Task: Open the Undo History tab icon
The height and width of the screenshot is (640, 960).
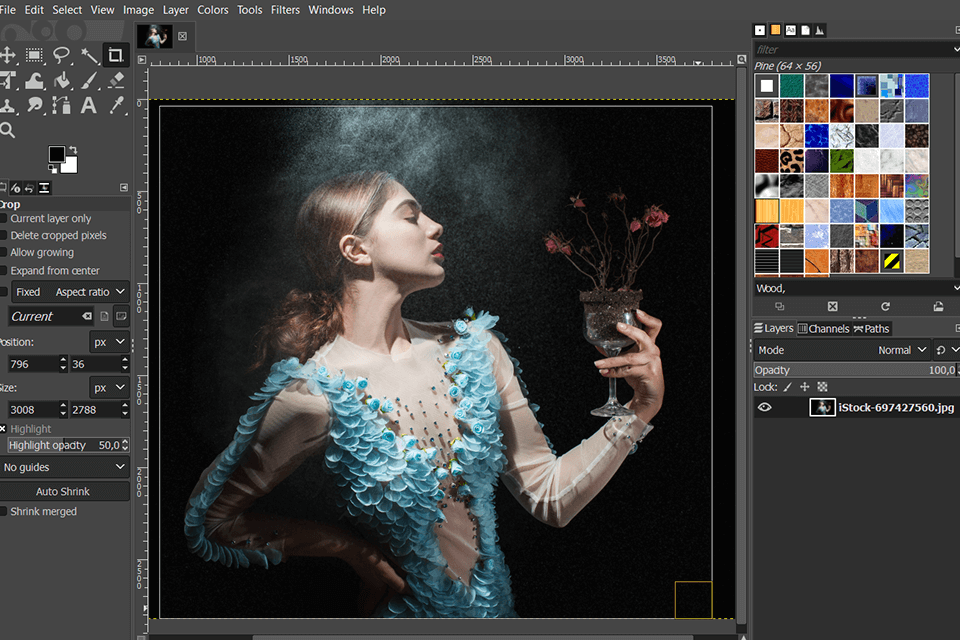Action: (29, 188)
